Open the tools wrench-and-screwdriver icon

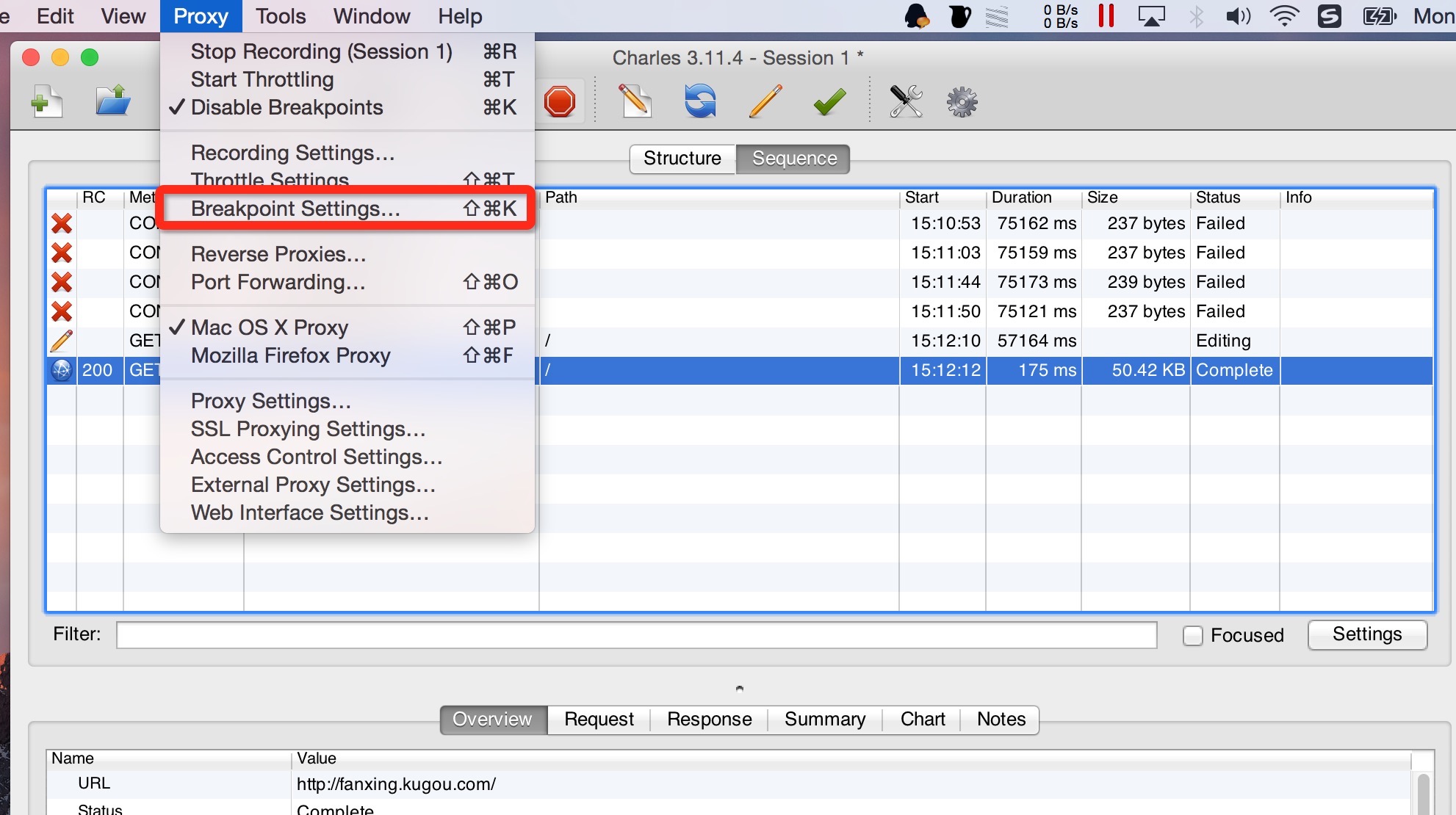click(x=906, y=101)
